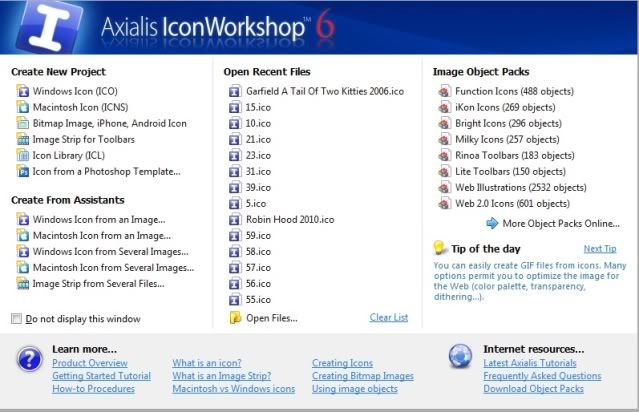639x412 pixels.
Task: Open the Creating Icons help link
Action: point(342,363)
